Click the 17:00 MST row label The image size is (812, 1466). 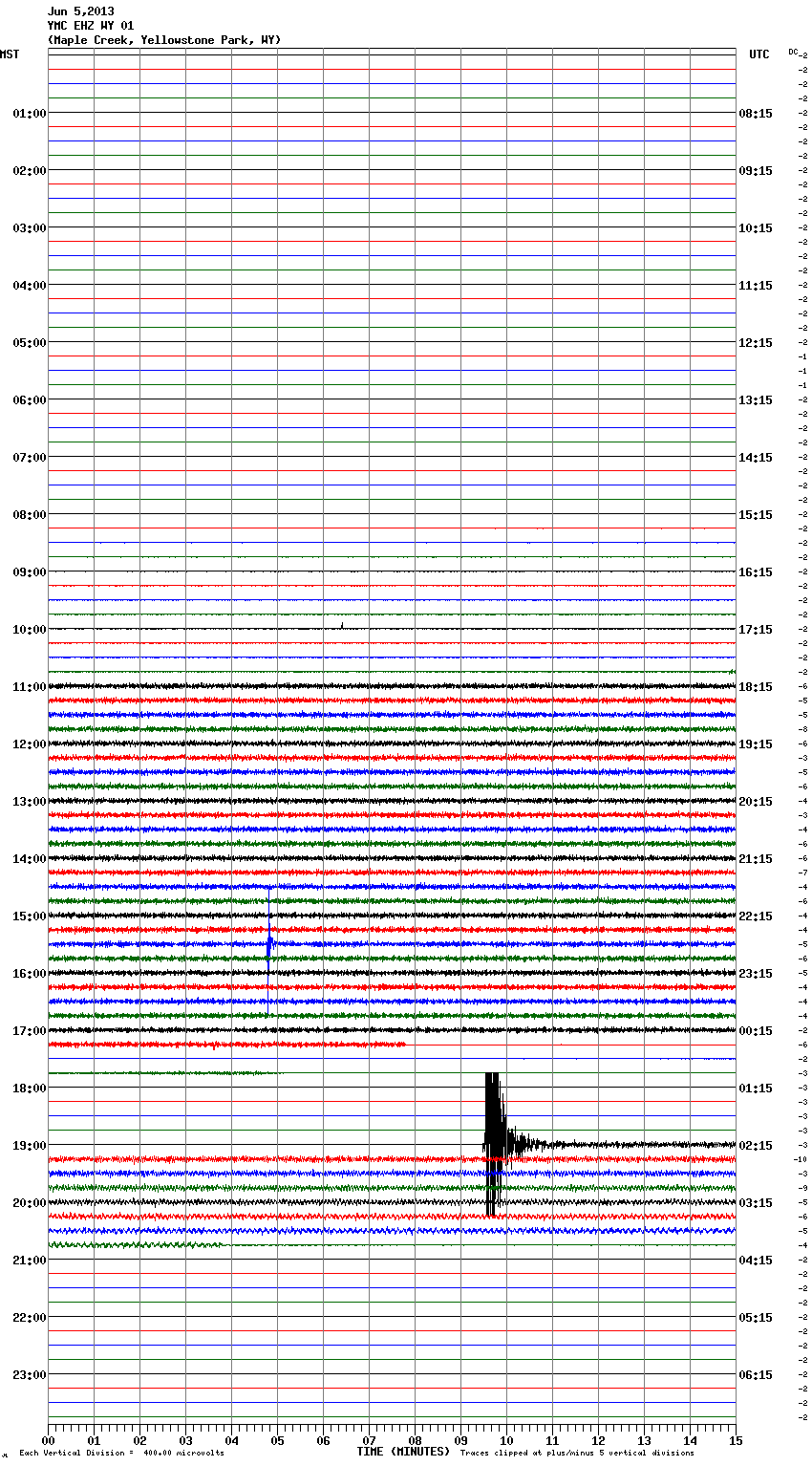pos(29,1030)
